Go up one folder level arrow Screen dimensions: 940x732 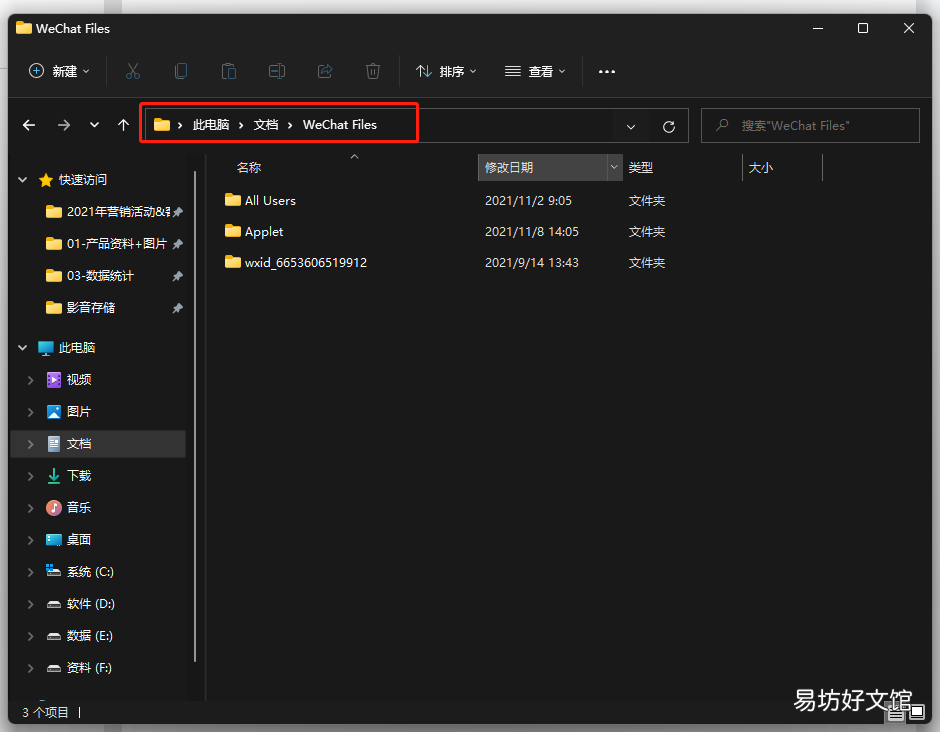pos(123,125)
